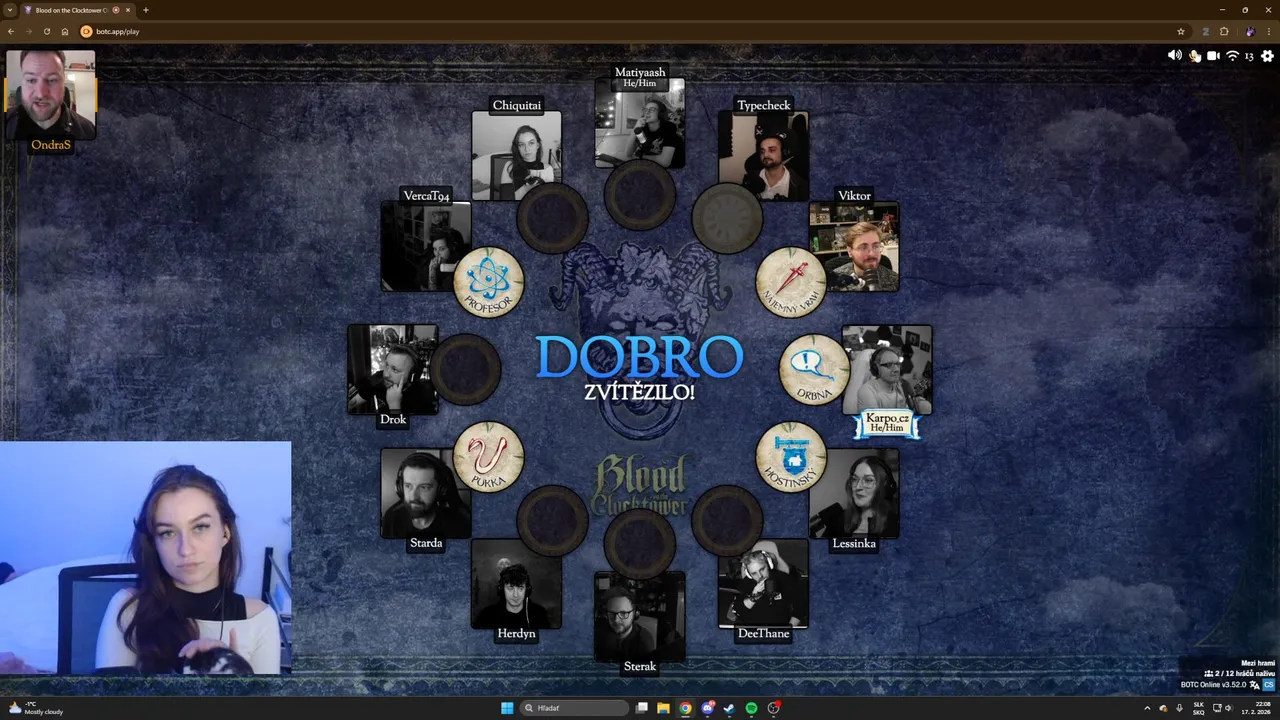The height and width of the screenshot is (720, 1280).
Task: Select DeeThane player video
Action: (763, 584)
